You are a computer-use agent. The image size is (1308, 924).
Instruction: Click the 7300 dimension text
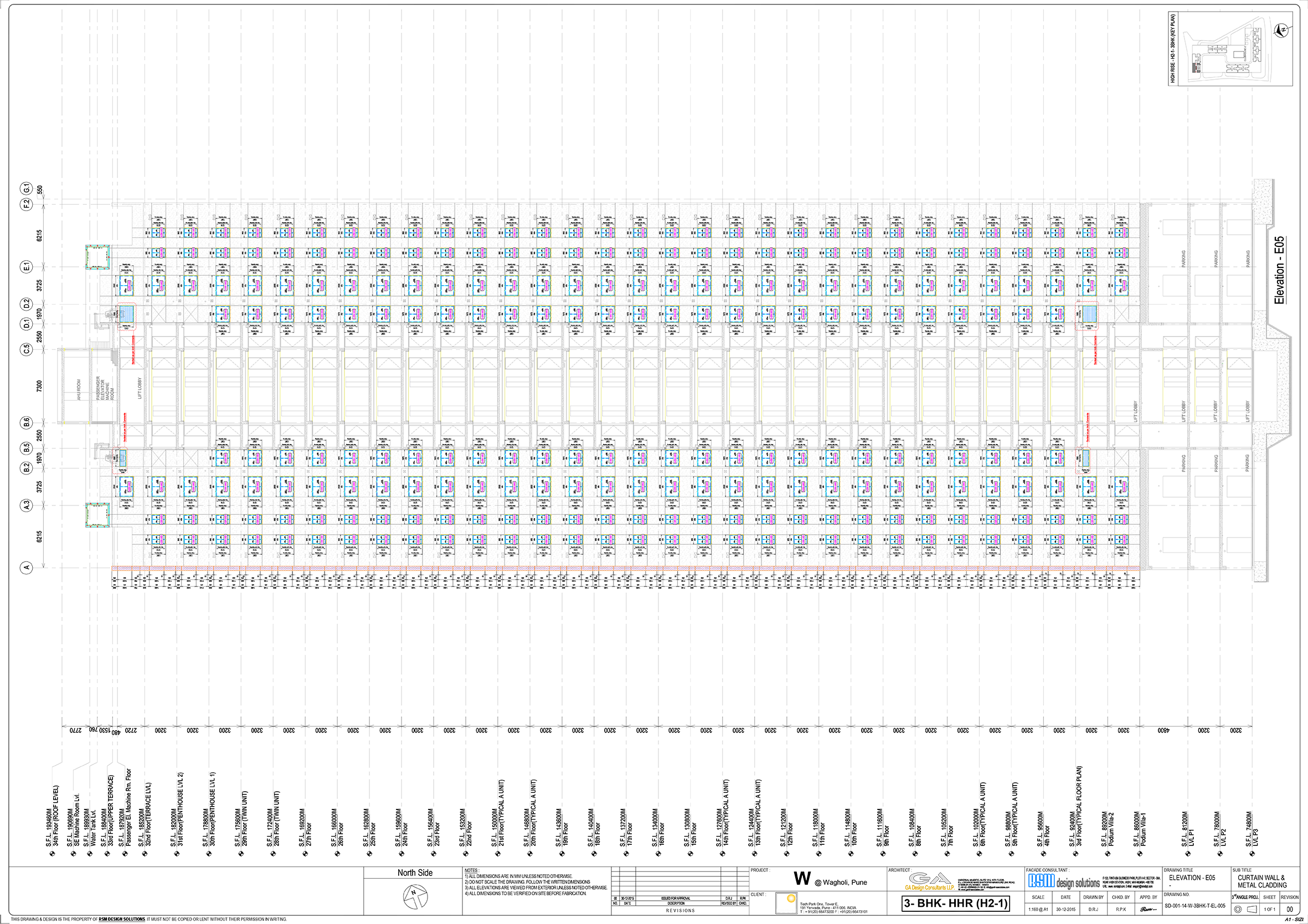coord(39,386)
